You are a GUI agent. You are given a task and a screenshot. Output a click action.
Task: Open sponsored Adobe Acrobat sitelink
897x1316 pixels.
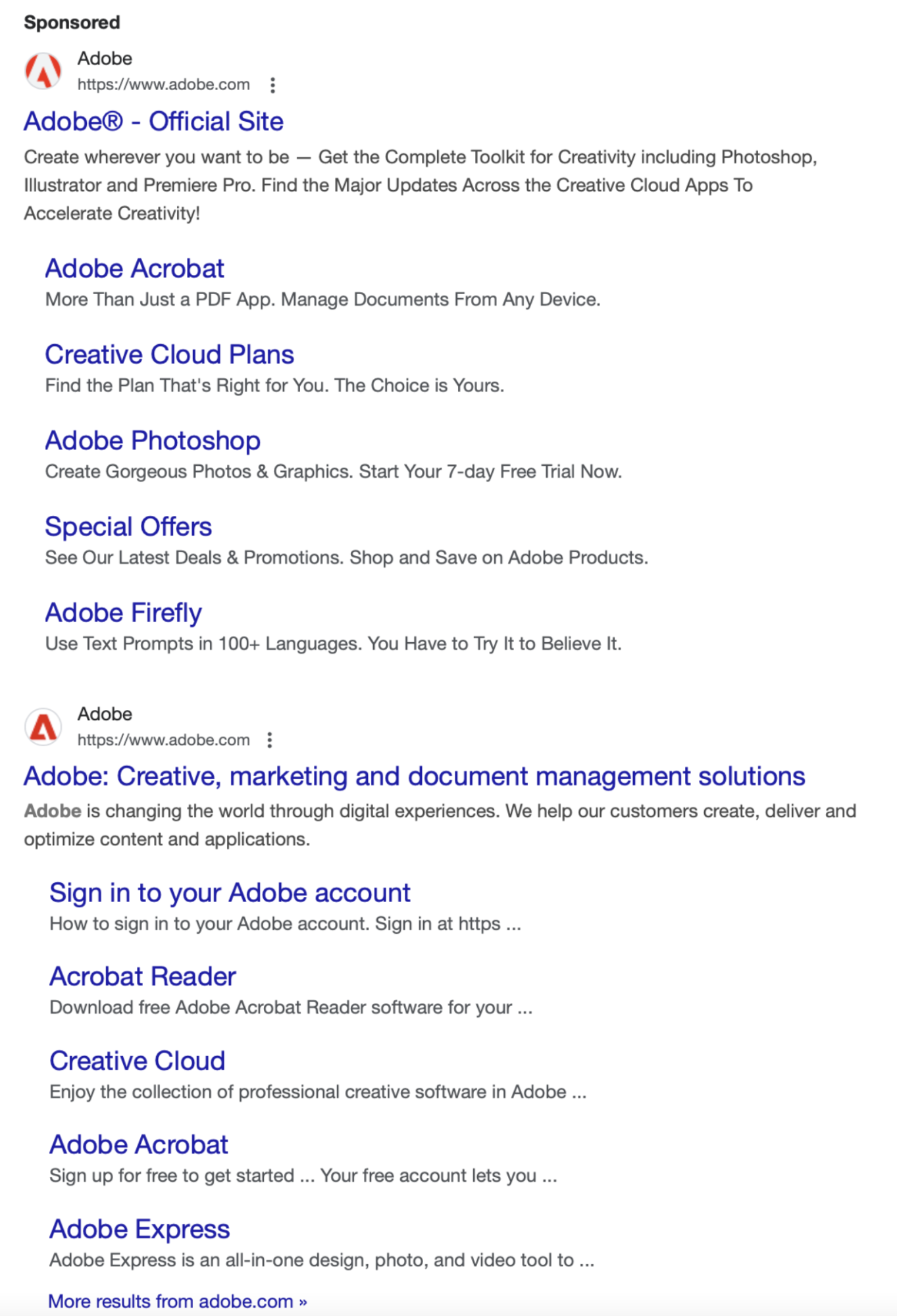tap(134, 268)
